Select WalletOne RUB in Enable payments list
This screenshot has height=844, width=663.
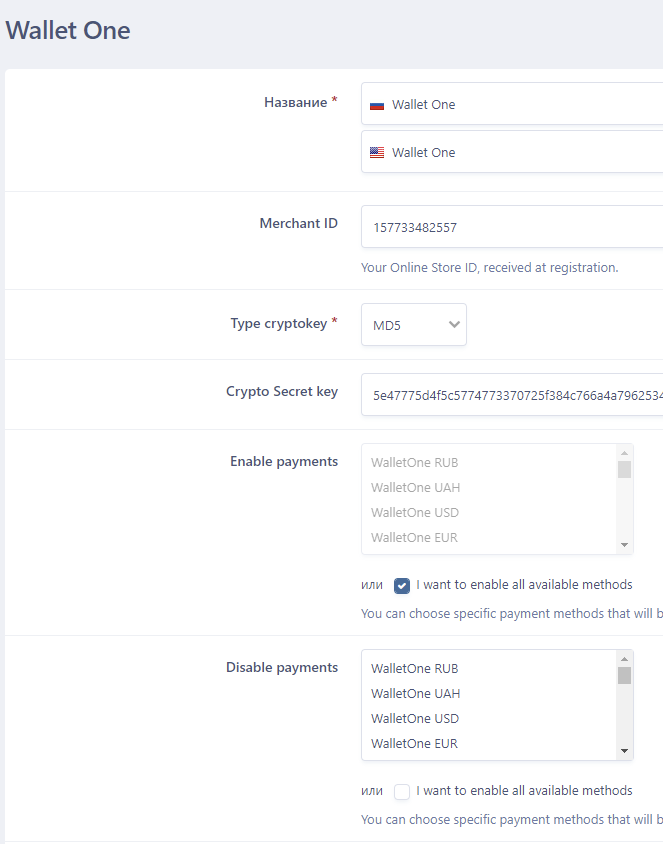[415, 462]
